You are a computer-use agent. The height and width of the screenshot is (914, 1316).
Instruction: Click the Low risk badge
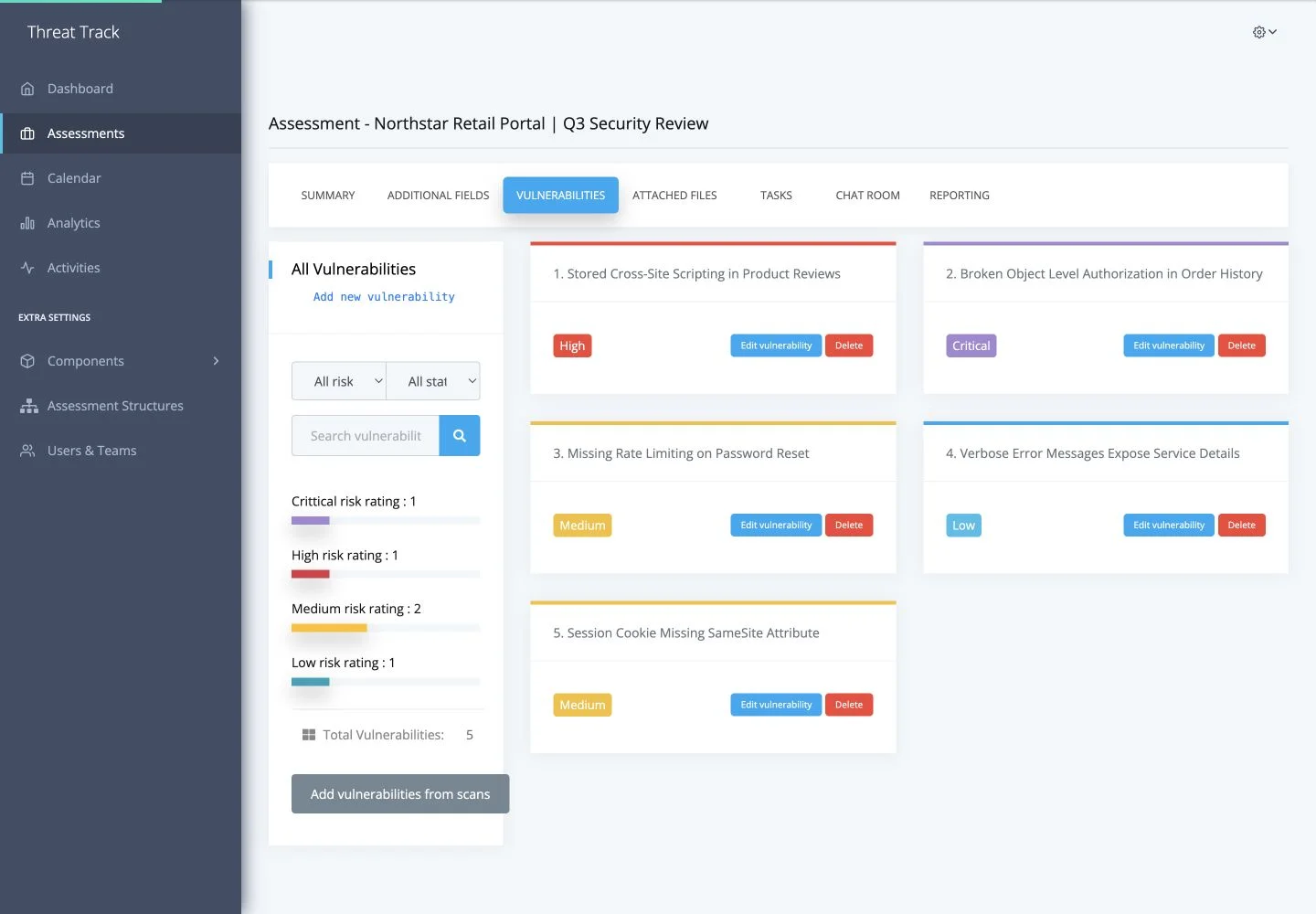pyautogui.click(x=963, y=526)
